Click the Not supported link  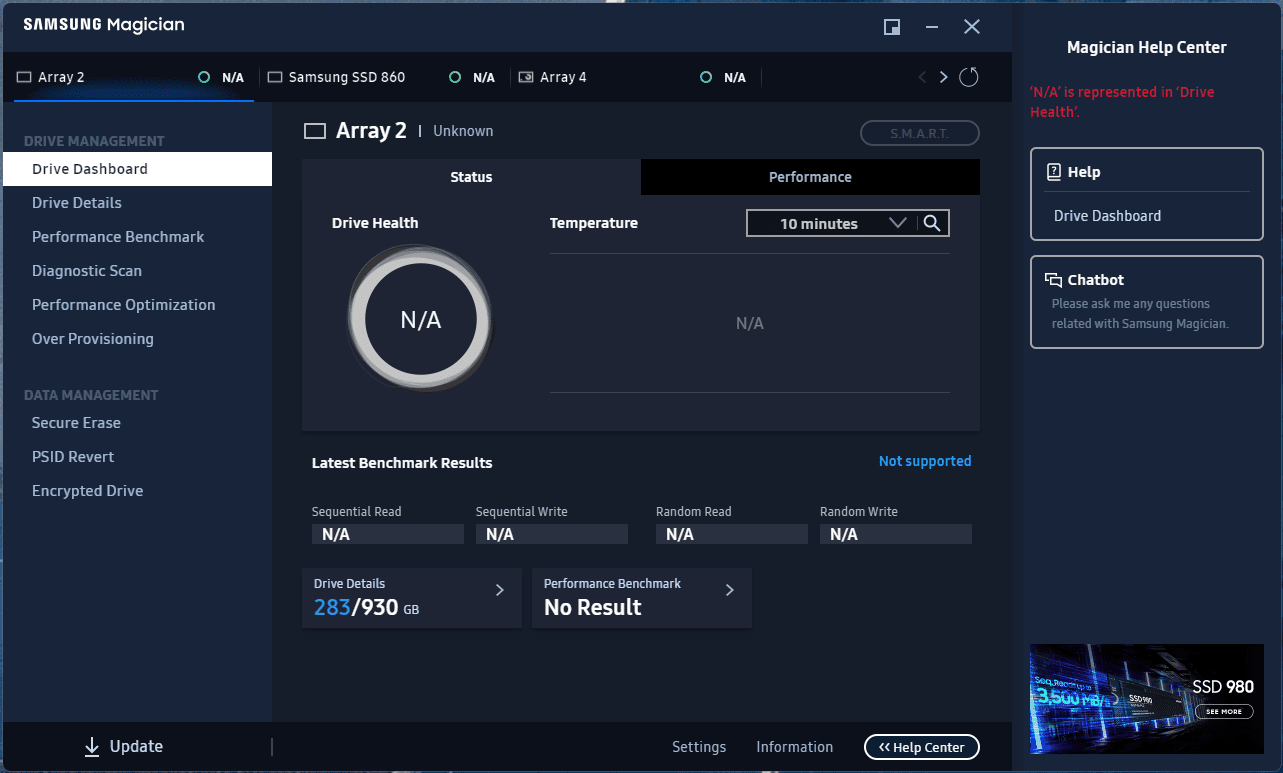(x=925, y=461)
